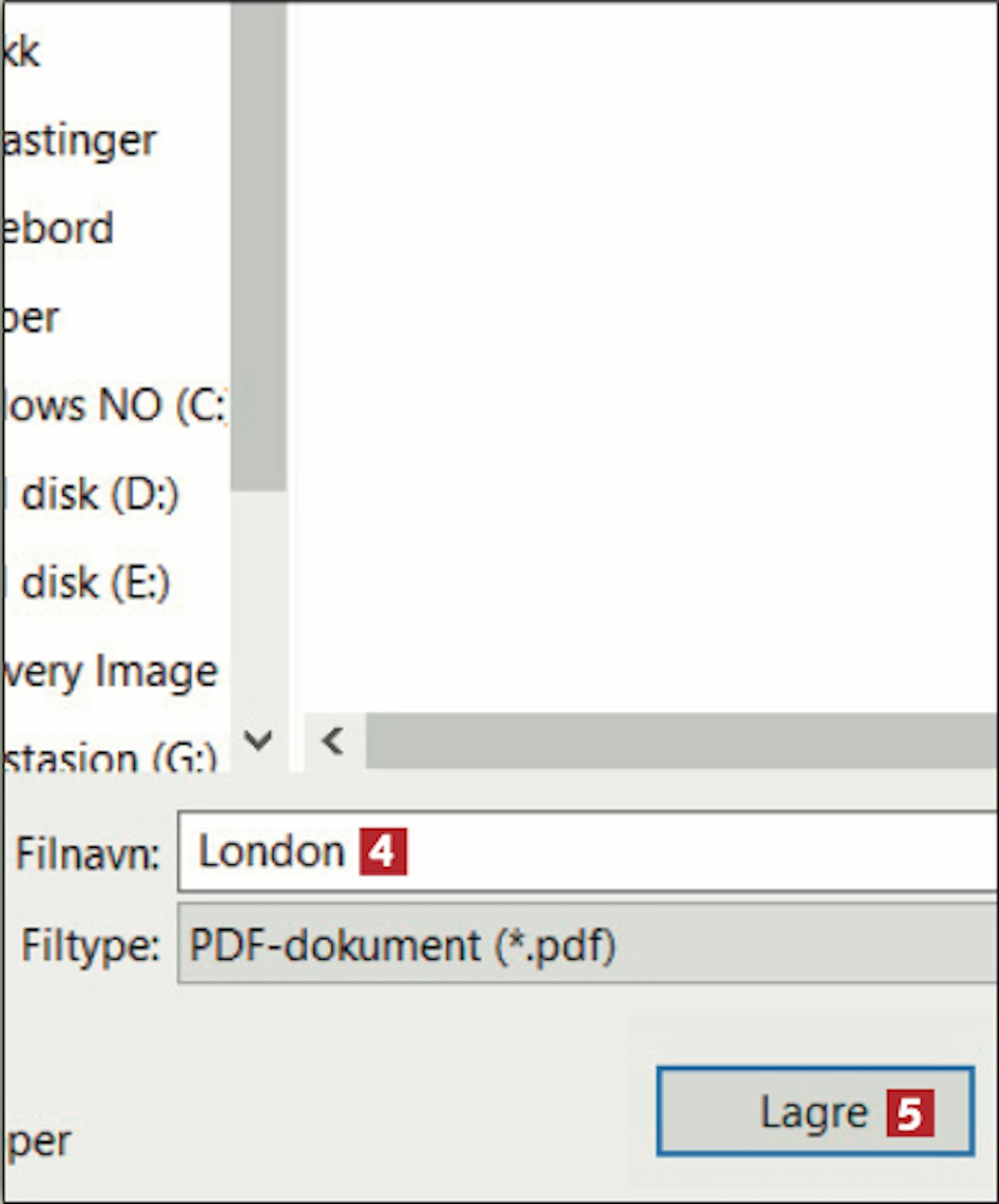999x1204 pixels.
Task: Select the folder entry ending in "kk"
Action: click(21, 51)
